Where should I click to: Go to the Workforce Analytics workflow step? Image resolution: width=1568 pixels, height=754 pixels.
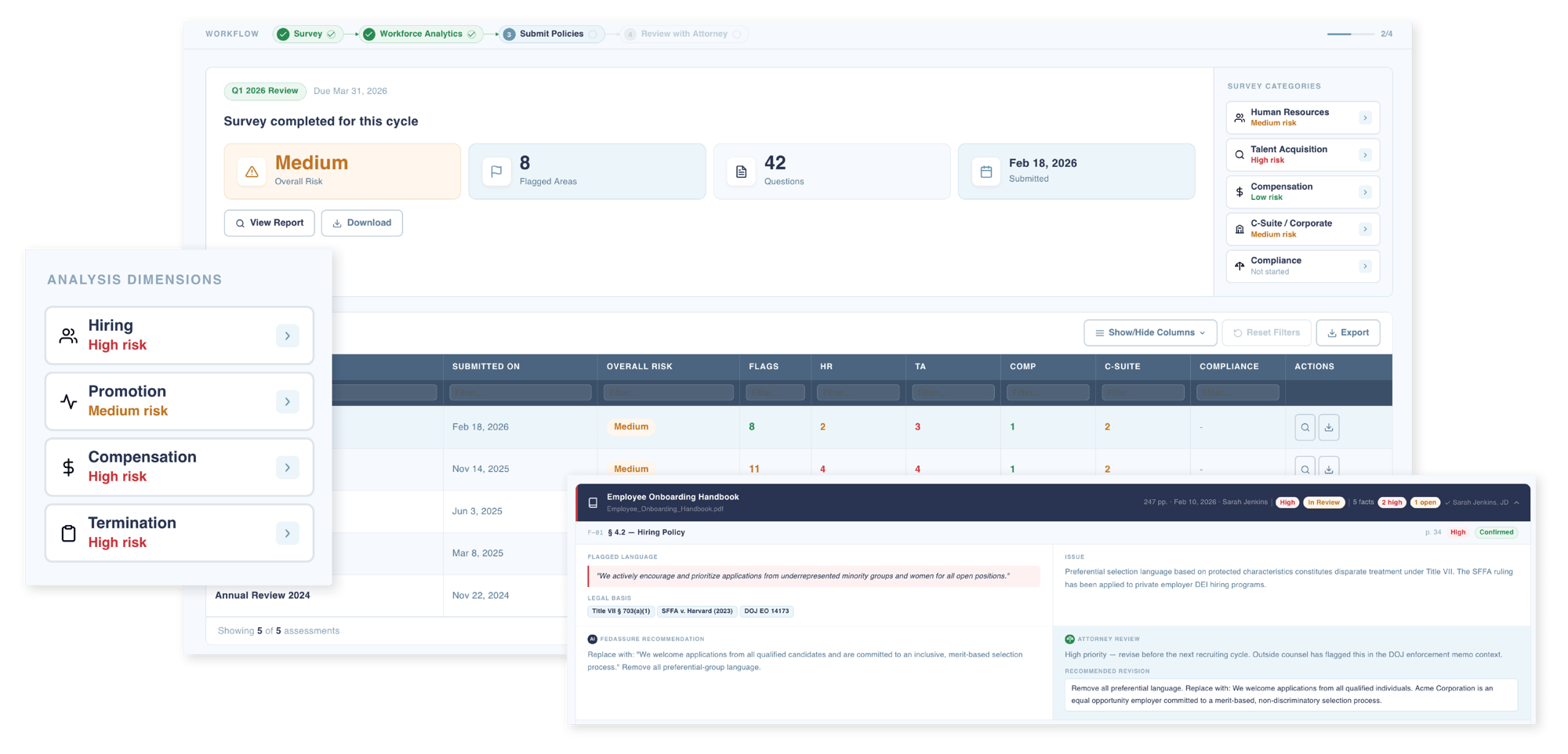(421, 34)
